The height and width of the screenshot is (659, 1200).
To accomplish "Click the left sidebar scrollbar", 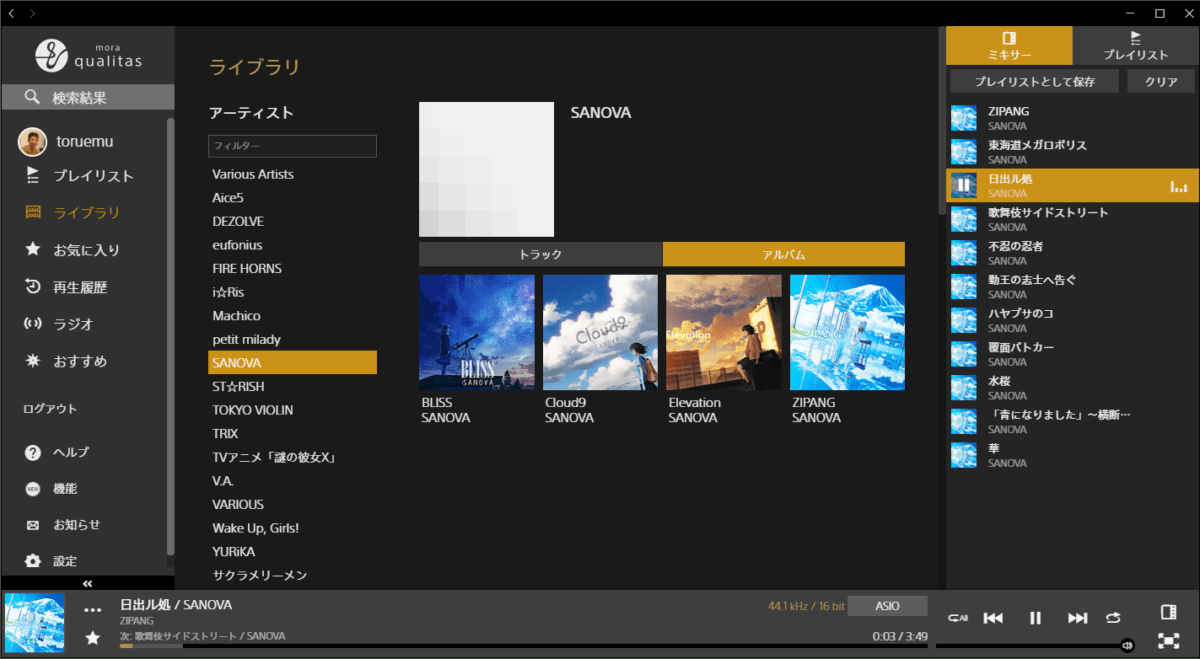I will pyautogui.click(x=170, y=335).
